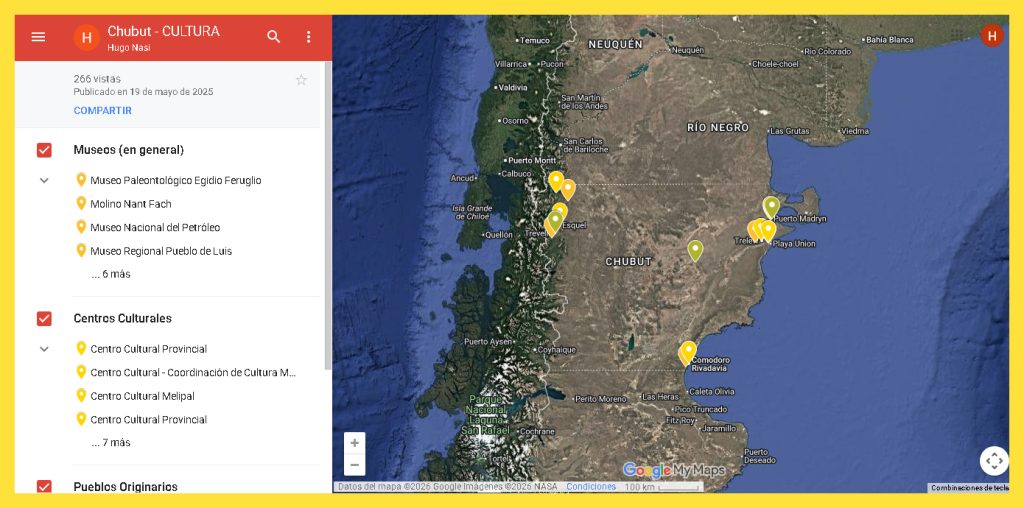Click the user avatar at top right
The image size is (1024, 508).
point(991,36)
